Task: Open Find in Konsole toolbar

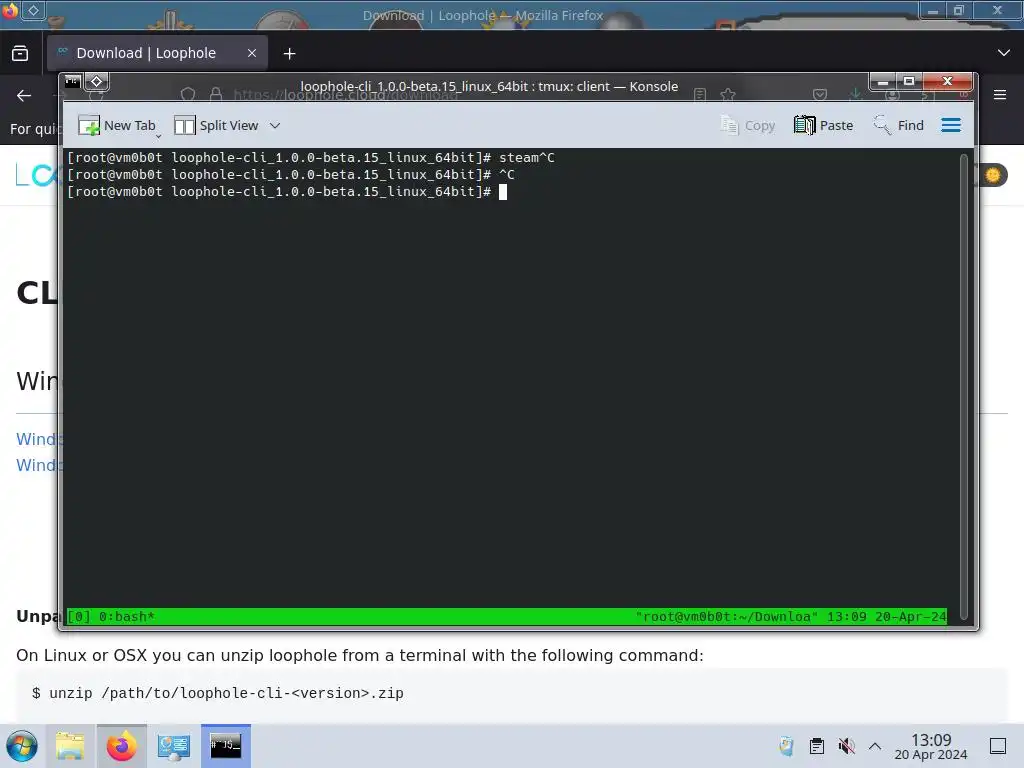Action: pyautogui.click(x=899, y=125)
